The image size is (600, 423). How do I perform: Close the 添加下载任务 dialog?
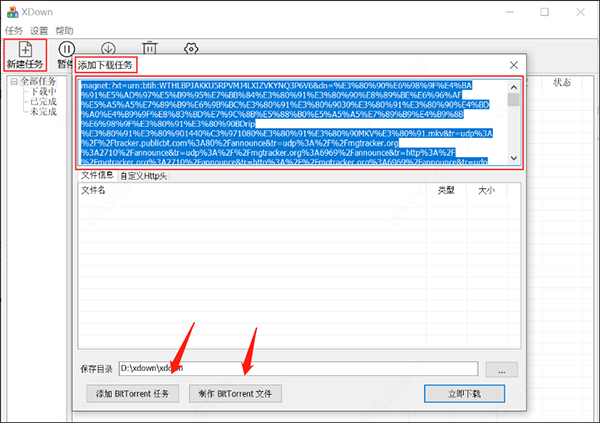514,65
